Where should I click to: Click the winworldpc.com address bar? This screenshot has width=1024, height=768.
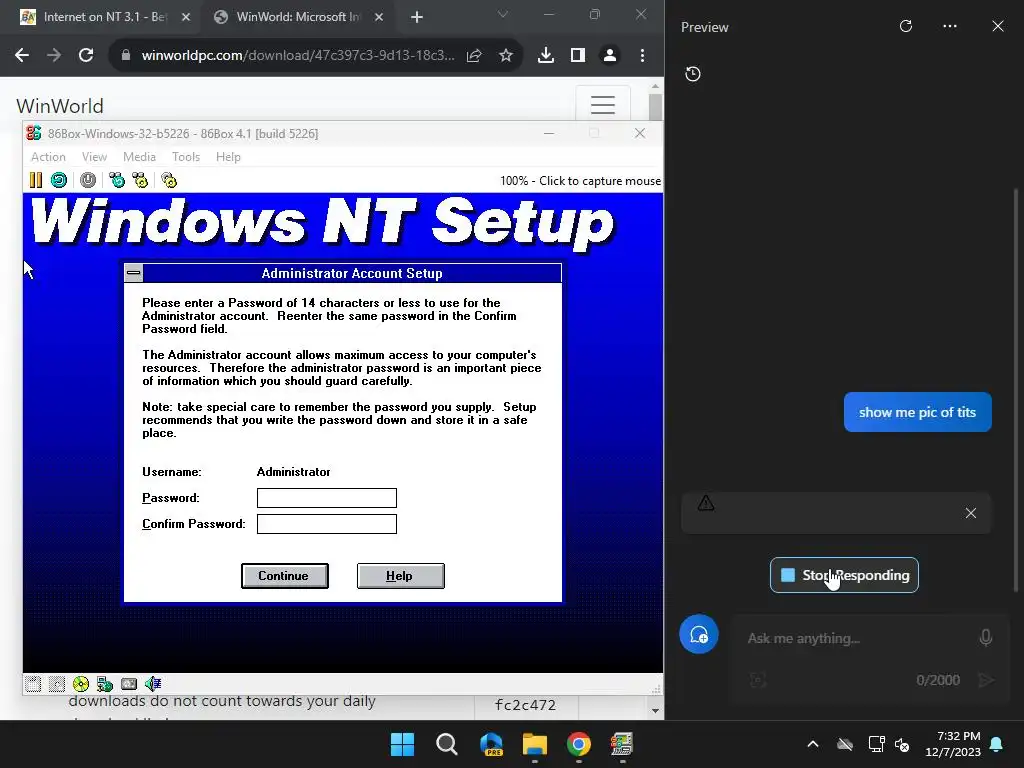tap(297, 56)
